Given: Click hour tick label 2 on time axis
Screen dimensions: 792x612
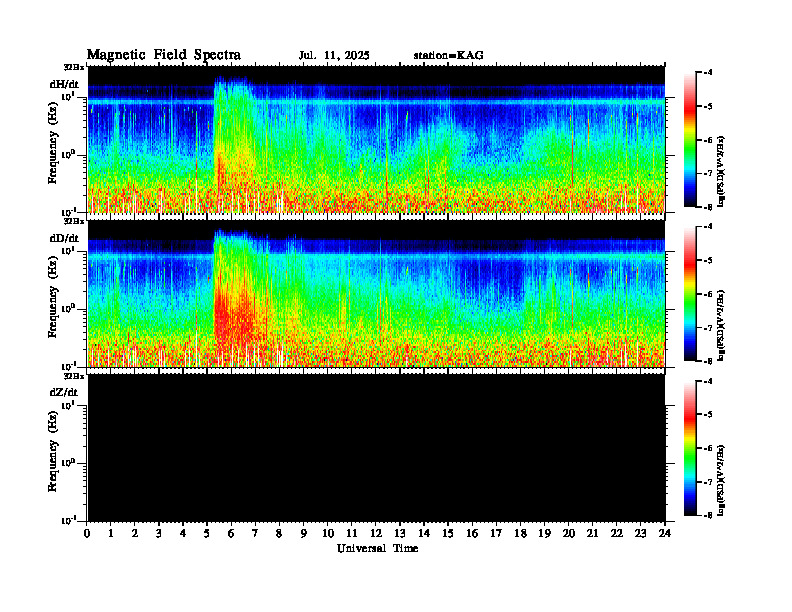Looking at the screenshot, I should point(135,534).
